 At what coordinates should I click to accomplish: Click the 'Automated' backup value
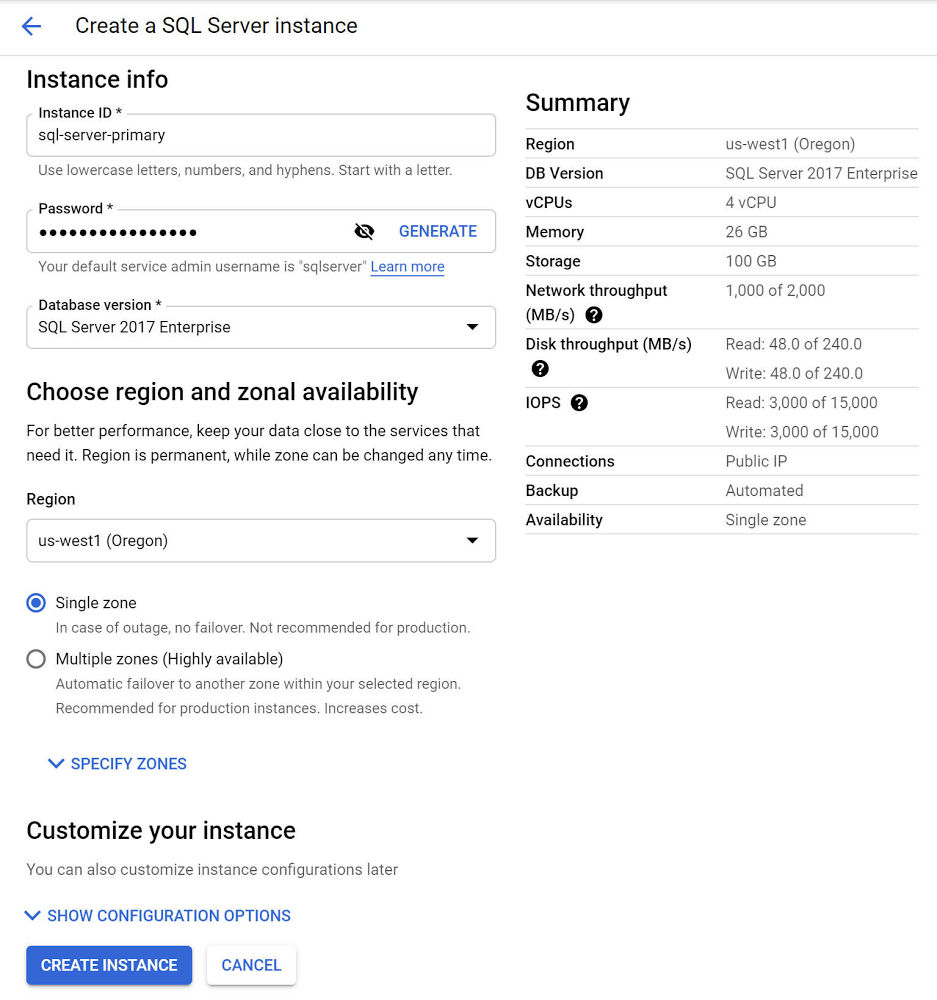click(764, 491)
